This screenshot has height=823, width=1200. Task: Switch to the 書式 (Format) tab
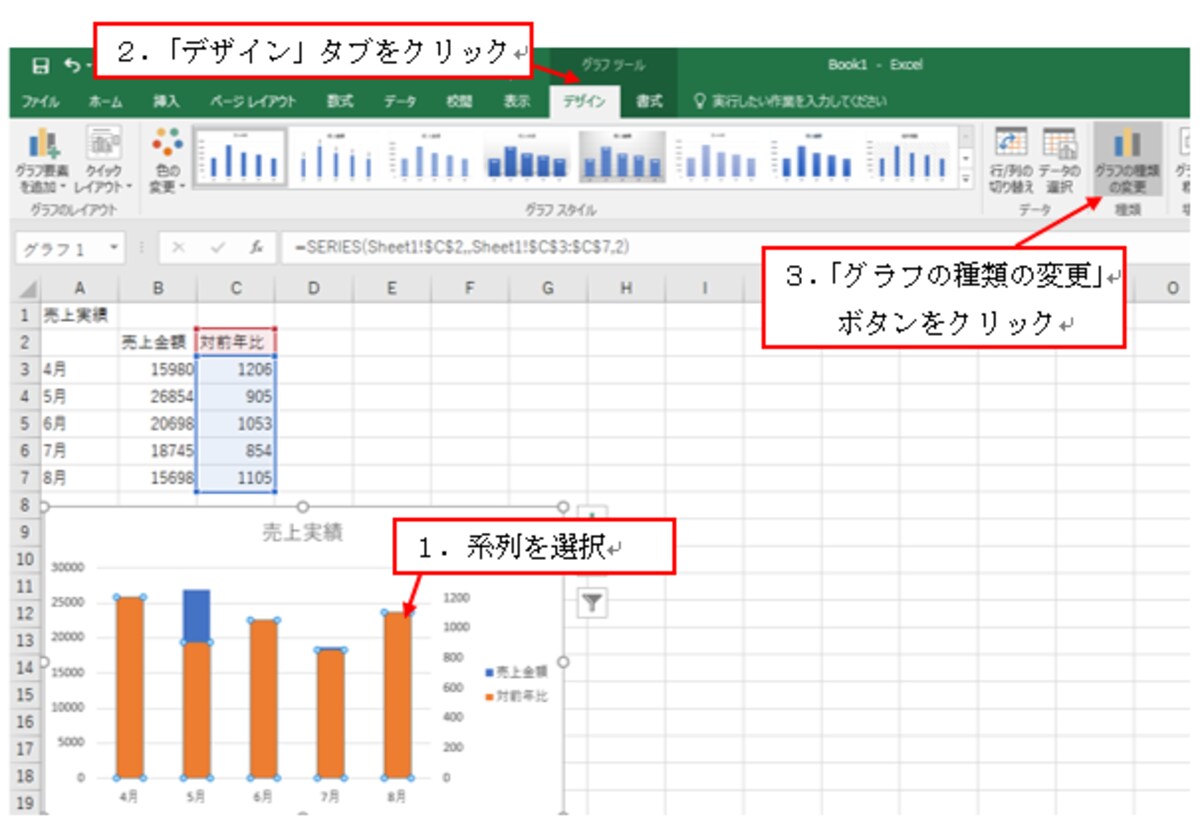[649, 101]
